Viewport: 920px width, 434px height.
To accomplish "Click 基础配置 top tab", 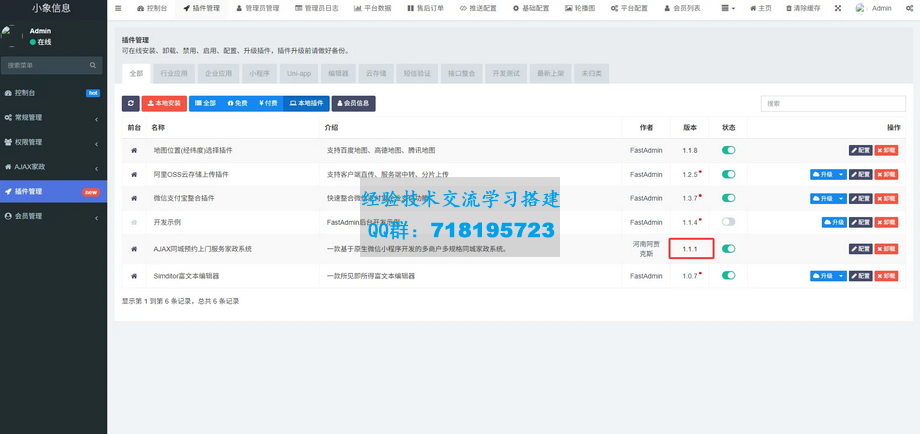I will tap(530, 9).
